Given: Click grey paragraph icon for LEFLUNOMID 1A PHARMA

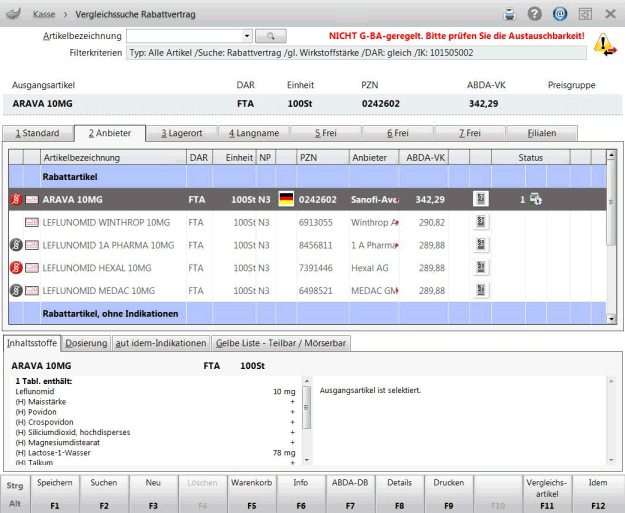Looking at the screenshot, I should point(16,245).
